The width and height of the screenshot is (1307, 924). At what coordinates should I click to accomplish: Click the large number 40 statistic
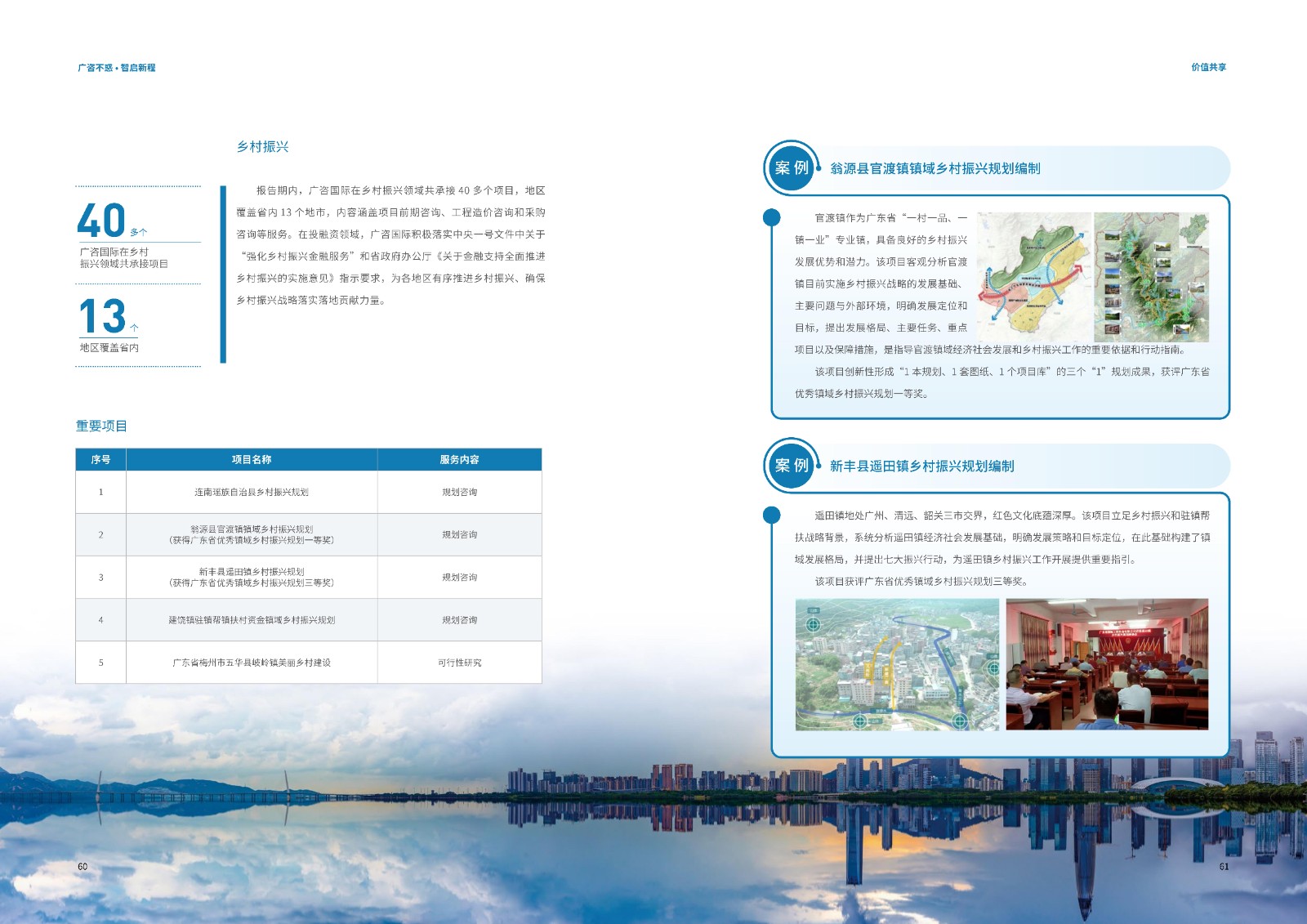pyautogui.click(x=101, y=221)
